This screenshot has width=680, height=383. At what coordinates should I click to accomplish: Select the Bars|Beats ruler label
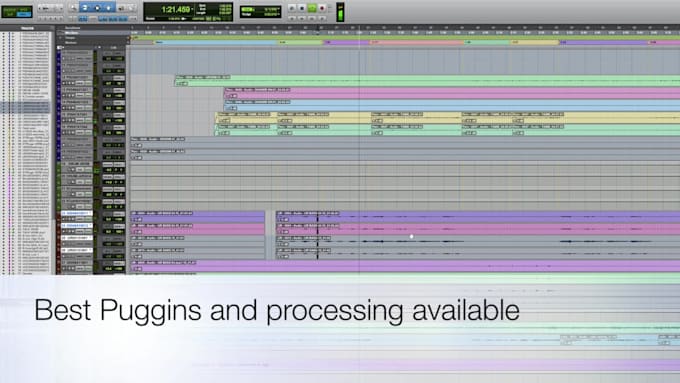72,28
